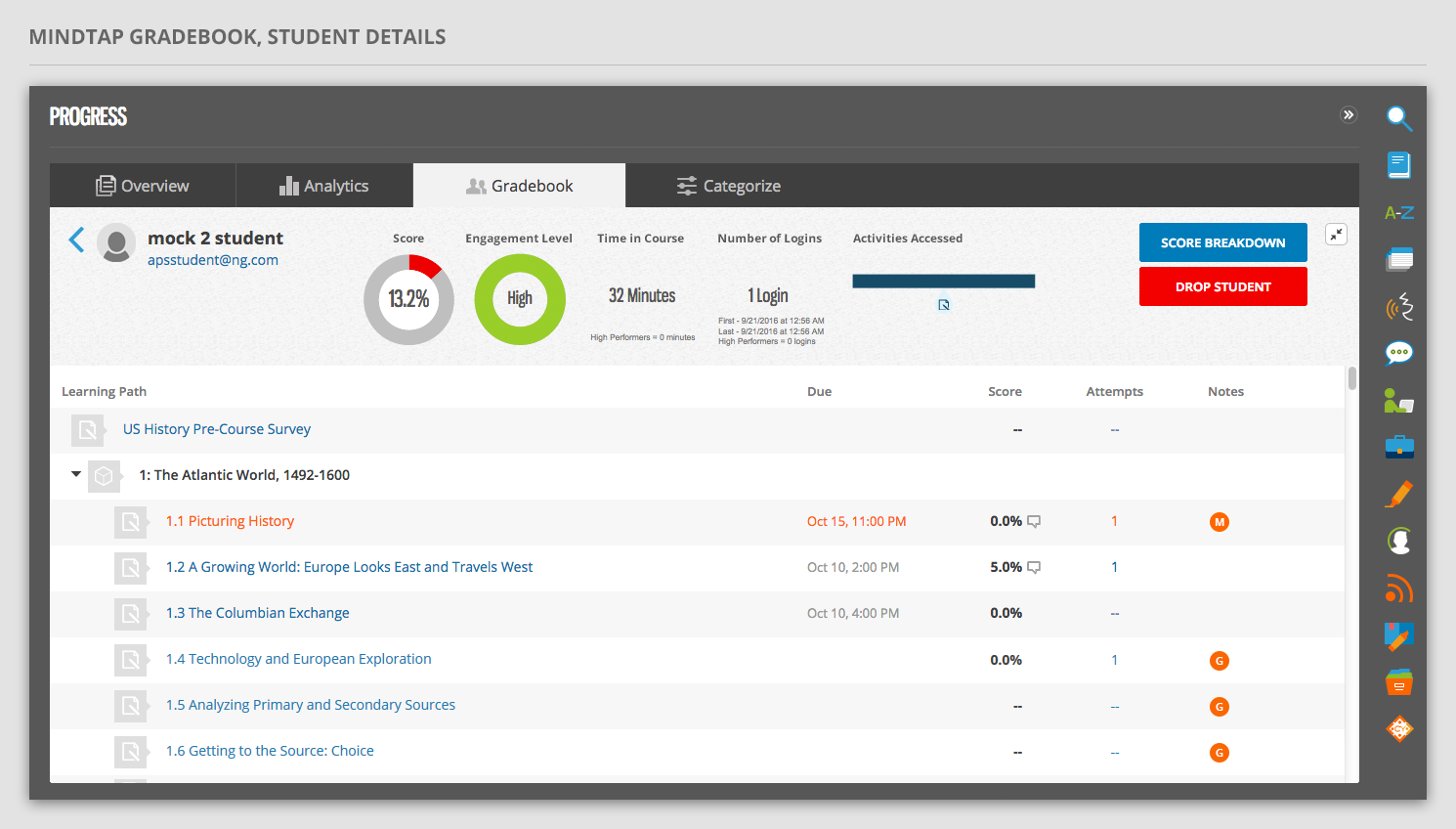The width and height of the screenshot is (1456, 829).
Task: Click the G note badge for Getting to the Source
Action: [x=1219, y=753]
